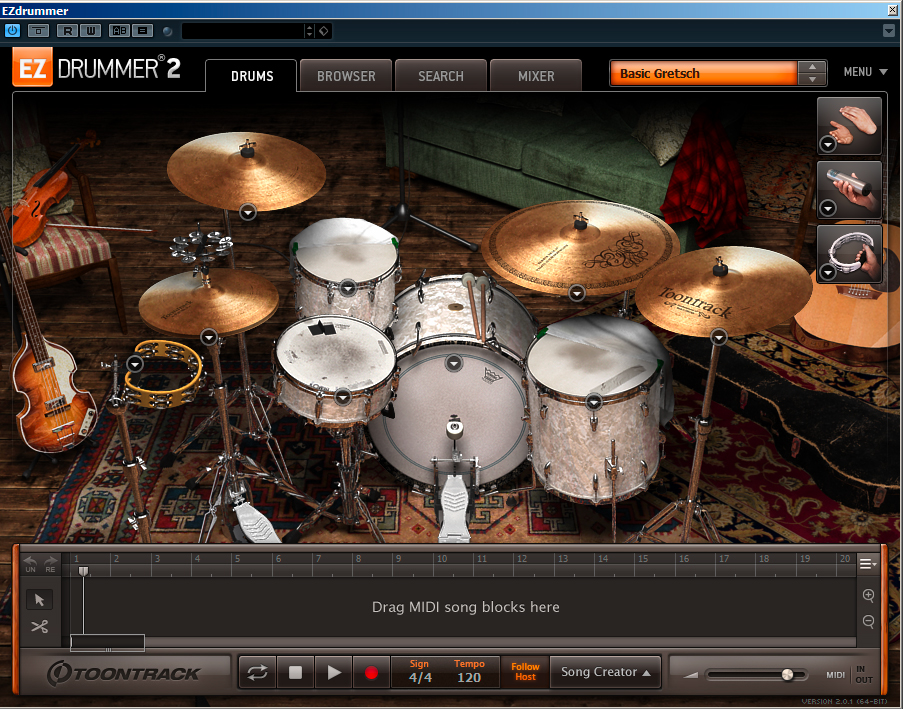Open the handheld tambourine dropdown arrow
Image resolution: width=903 pixels, height=709 pixels.
click(828, 272)
